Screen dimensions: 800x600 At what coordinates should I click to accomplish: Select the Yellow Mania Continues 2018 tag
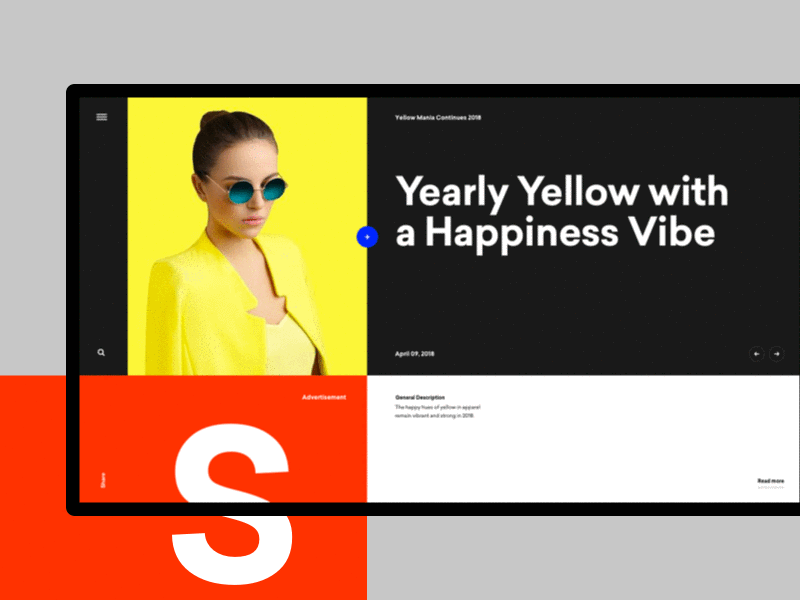437,116
